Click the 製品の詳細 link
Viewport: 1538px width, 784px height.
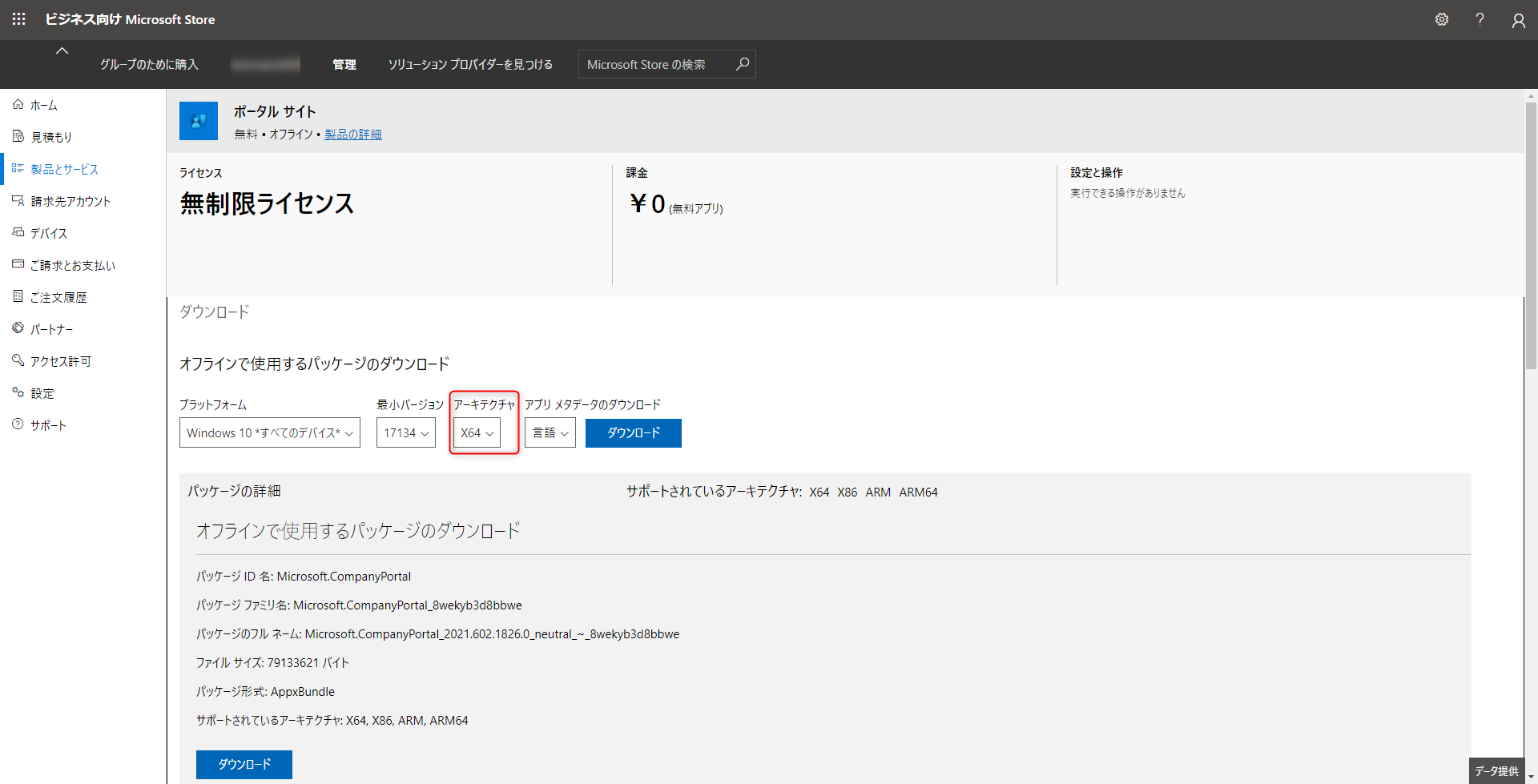pos(352,135)
